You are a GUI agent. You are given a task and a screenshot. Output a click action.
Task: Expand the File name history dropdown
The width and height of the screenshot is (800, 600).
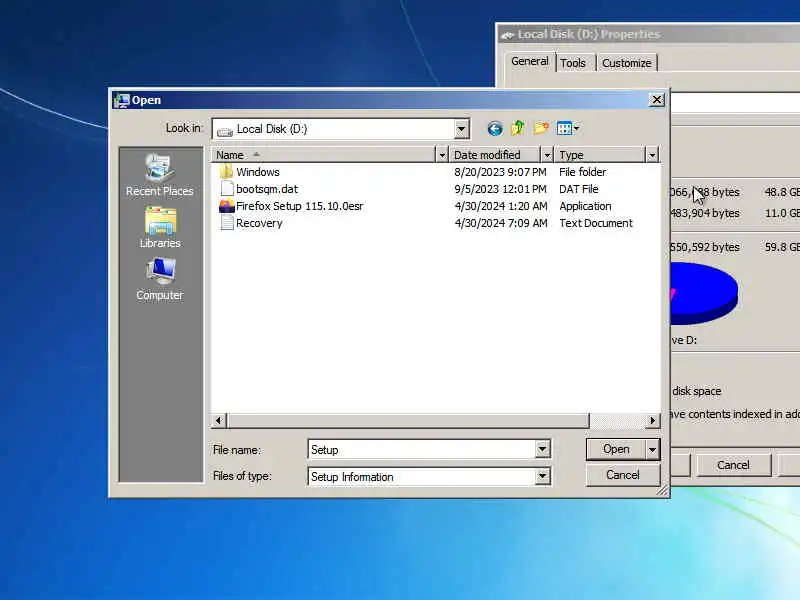click(x=542, y=449)
